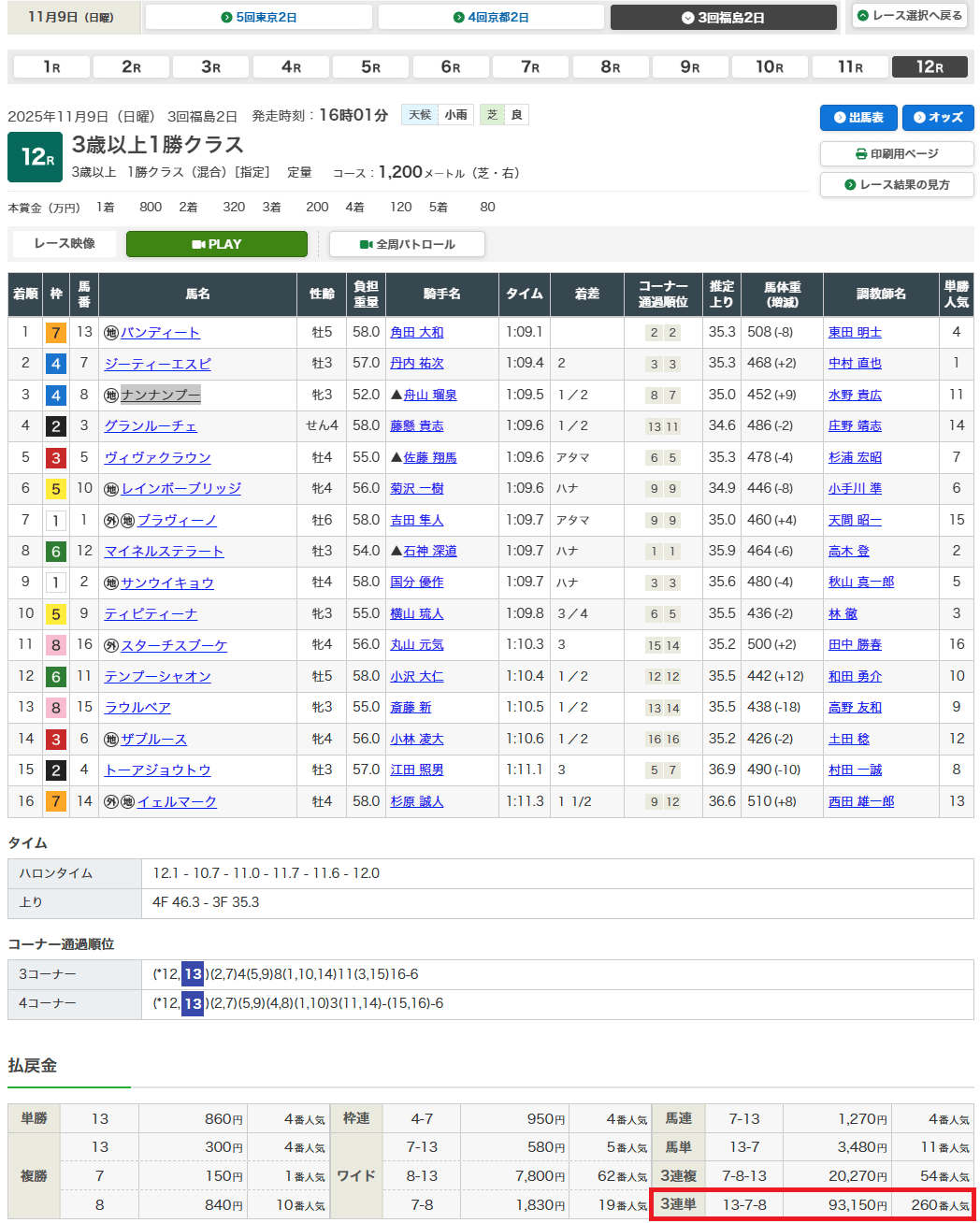Open jockey 杉原 誠人 profile

(417, 801)
